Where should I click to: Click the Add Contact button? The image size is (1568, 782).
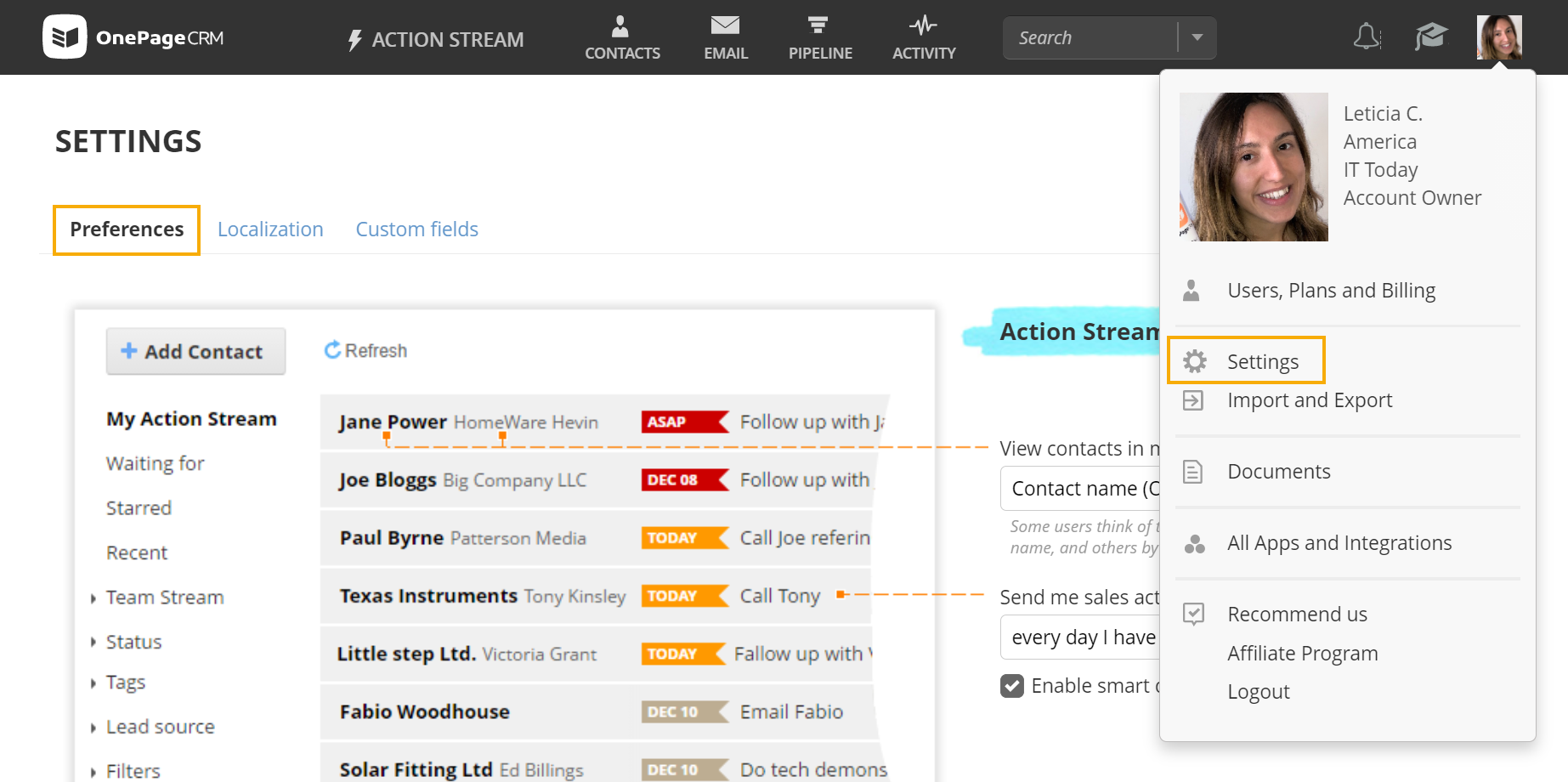tap(195, 351)
